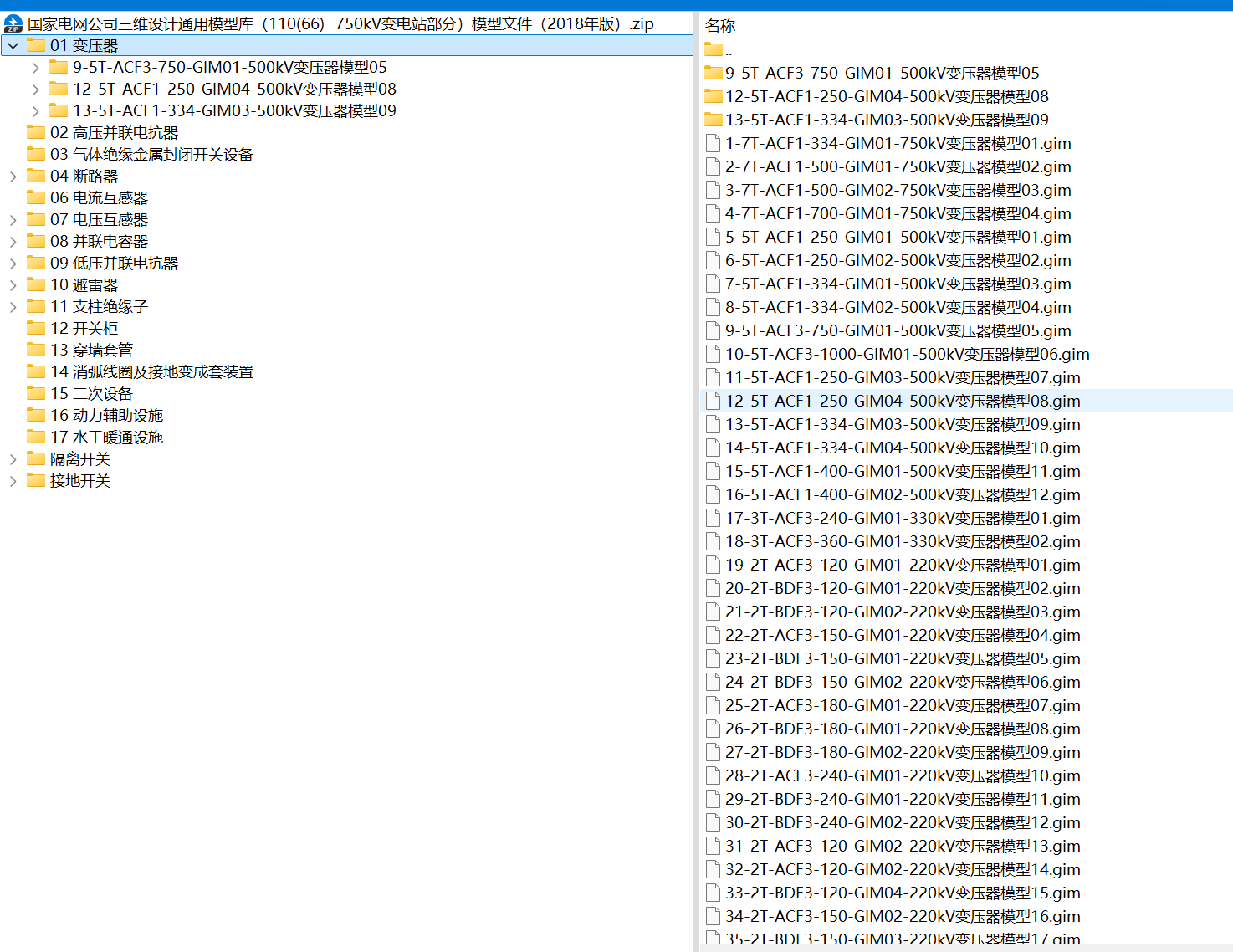Viewport: 1233px width, 952px height.
Task: Open folder 9-5T-ACF3-750-GIM01-500kV变压器模型05 in the file list
Action: tap(883, 73)
